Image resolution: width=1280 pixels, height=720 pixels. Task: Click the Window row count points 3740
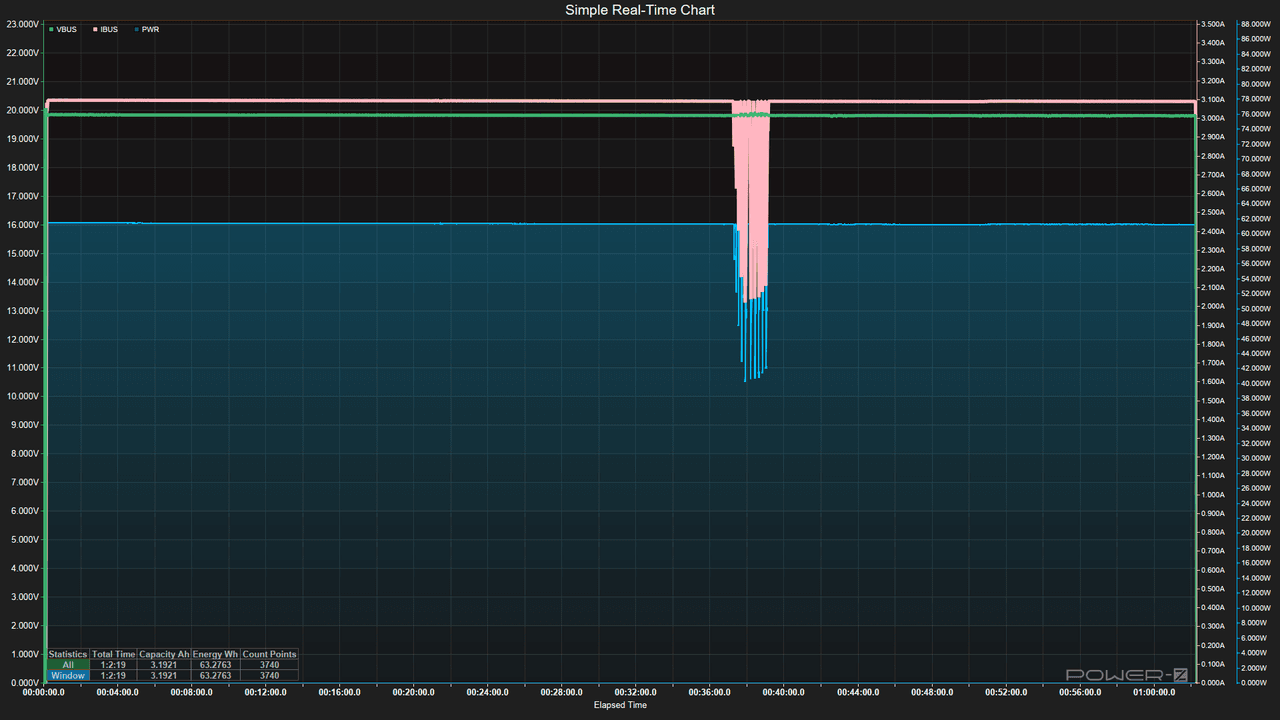coord(269,676)
